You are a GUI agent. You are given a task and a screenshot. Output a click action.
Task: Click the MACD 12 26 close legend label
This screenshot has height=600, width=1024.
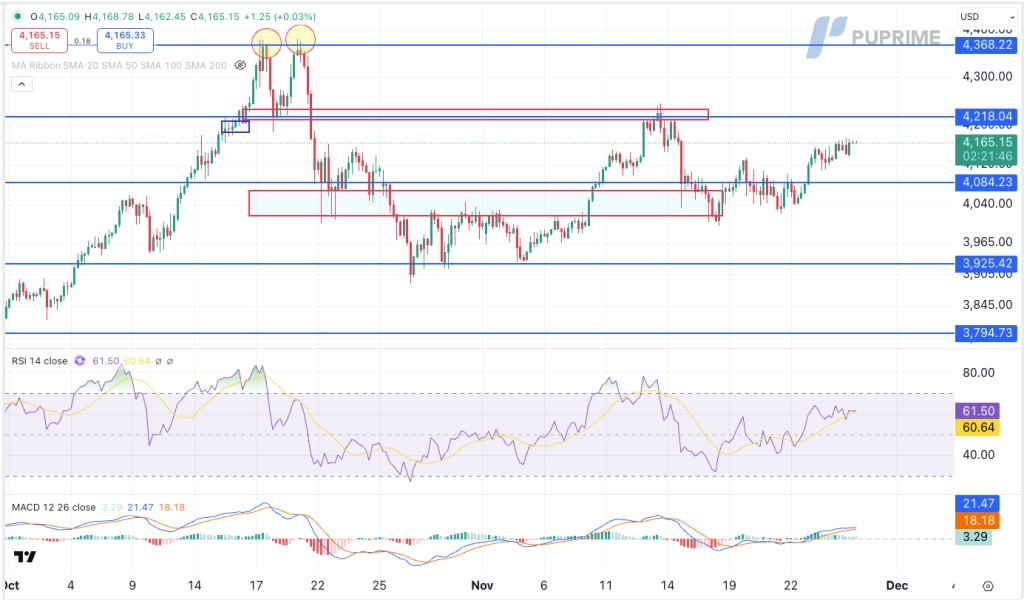[53, 507]
